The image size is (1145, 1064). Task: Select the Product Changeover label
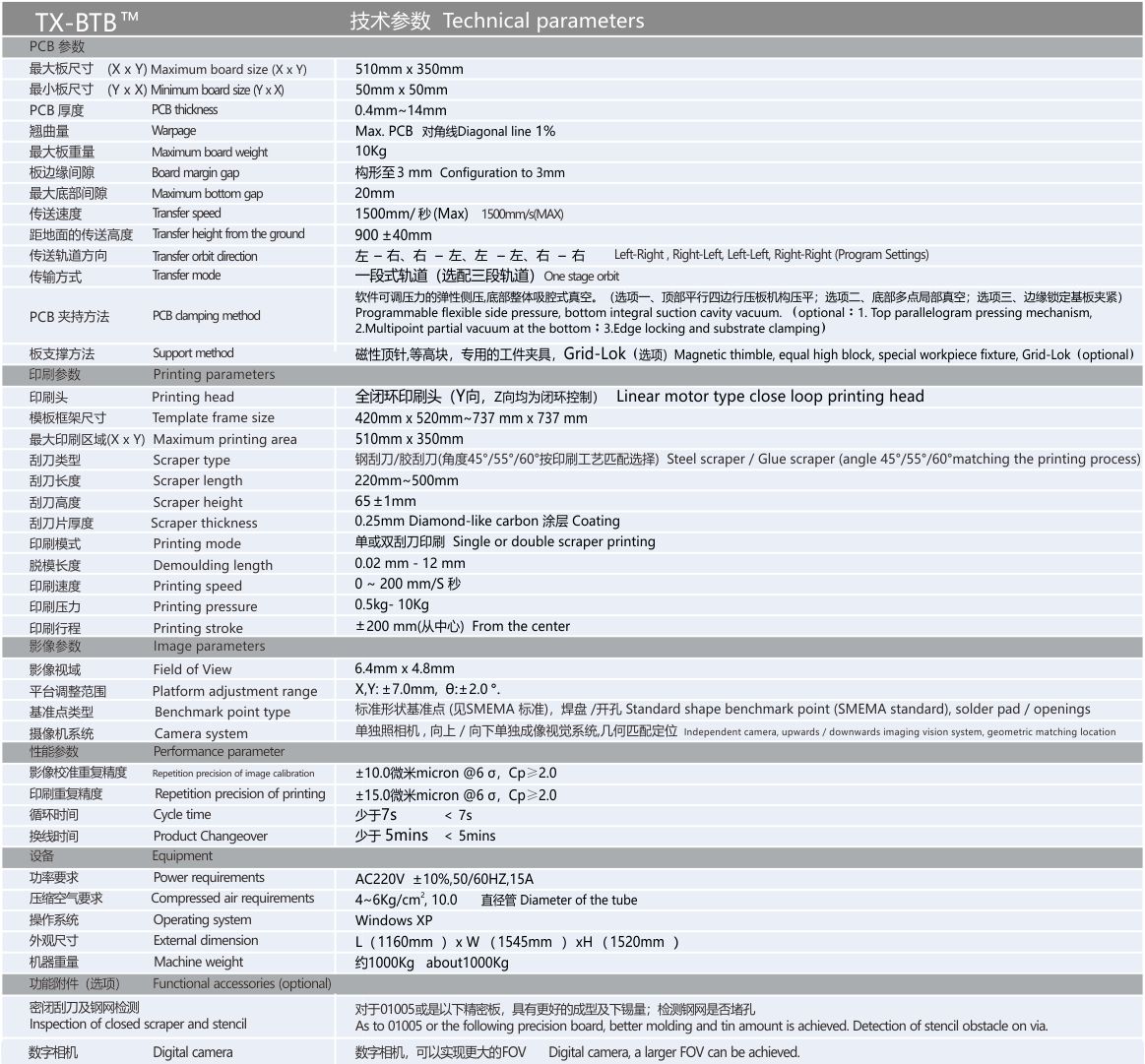coord(211,837)
